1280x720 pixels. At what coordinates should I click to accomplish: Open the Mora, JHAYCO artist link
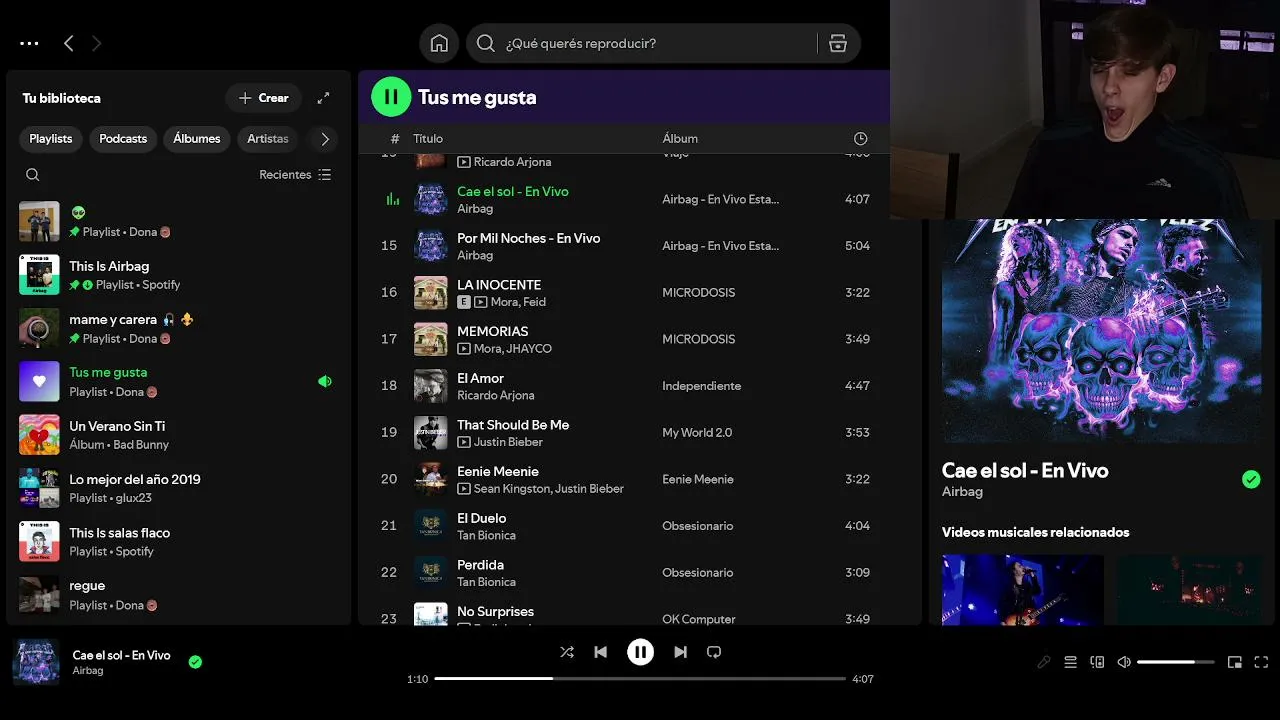click(513, 349)
